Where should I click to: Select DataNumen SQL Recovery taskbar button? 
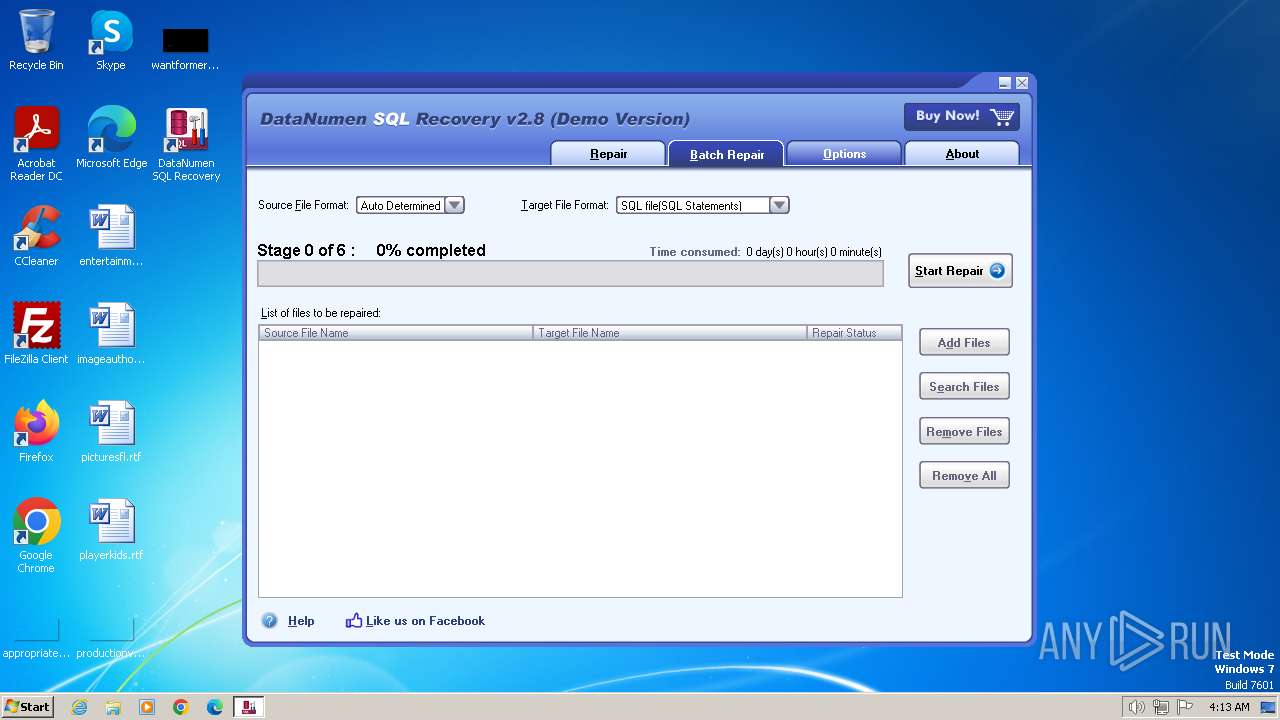pos(249,707)
